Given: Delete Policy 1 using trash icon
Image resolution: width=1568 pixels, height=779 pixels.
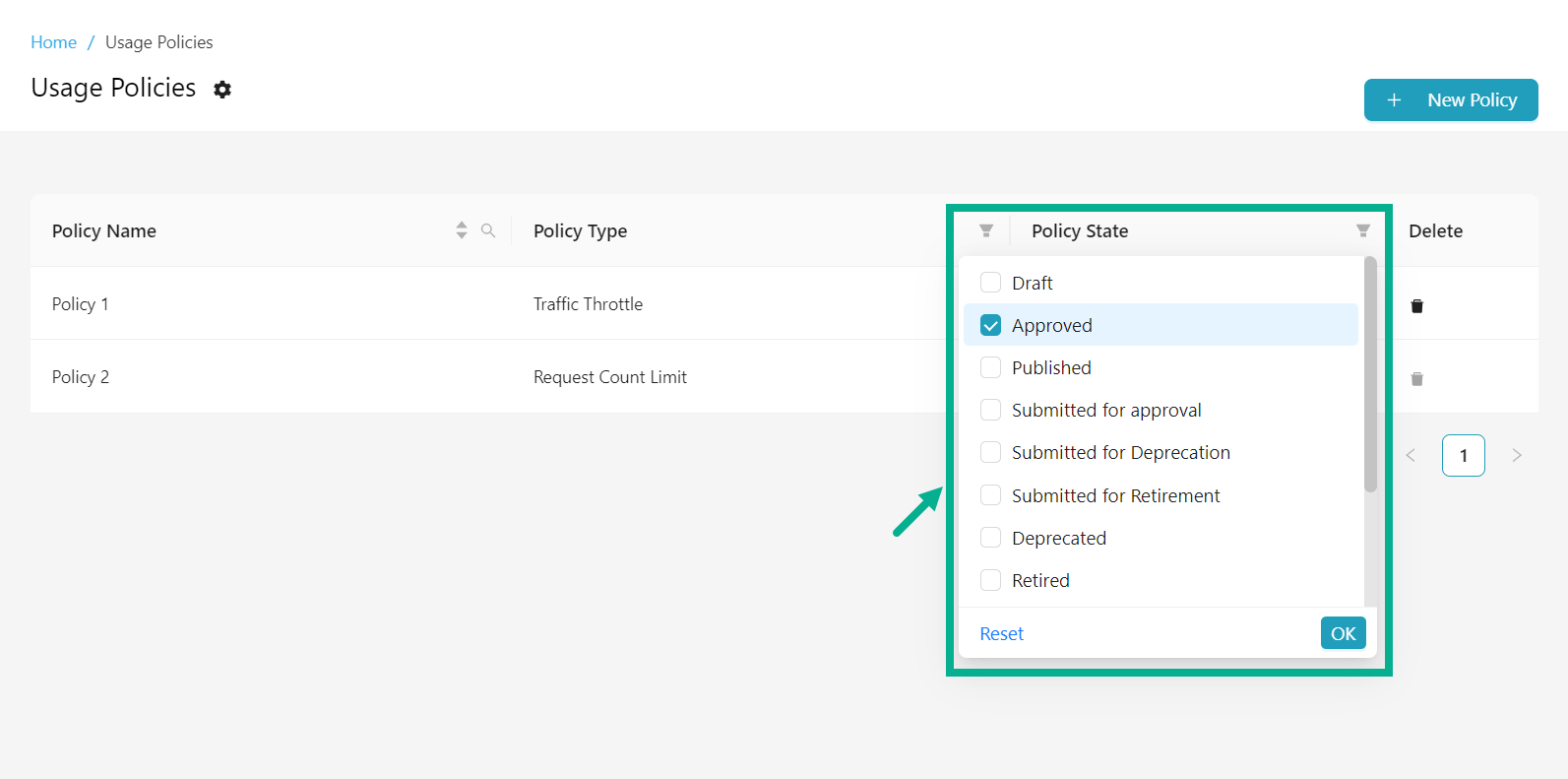Looking at the screenshot, I should [1416, 306].
